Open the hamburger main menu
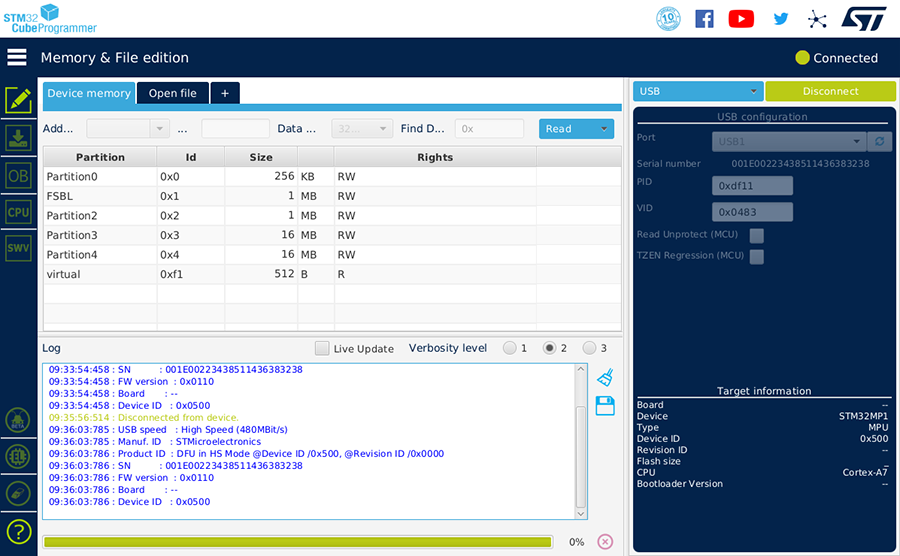 (x=17, y=57)
